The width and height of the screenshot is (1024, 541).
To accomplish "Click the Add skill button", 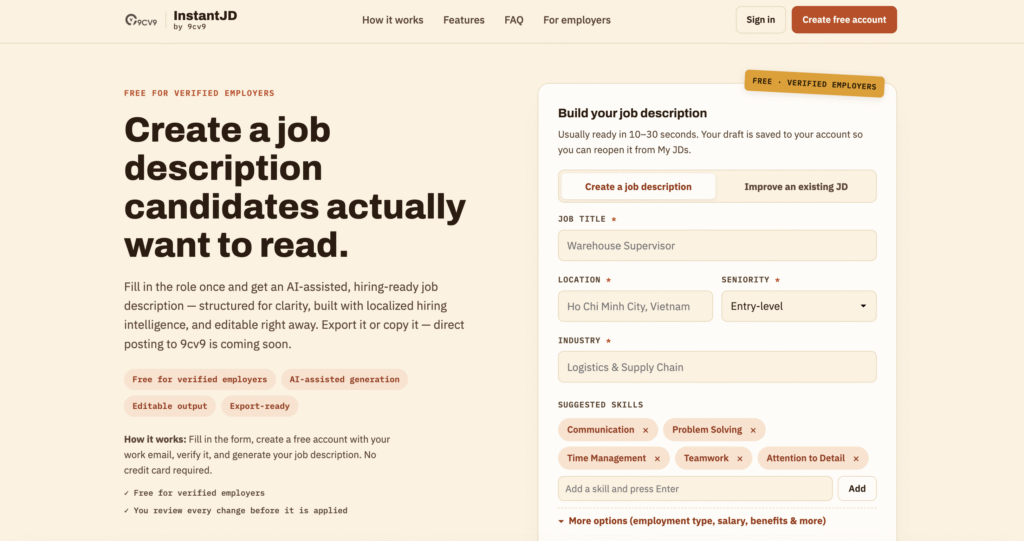I will pos(857,489).
